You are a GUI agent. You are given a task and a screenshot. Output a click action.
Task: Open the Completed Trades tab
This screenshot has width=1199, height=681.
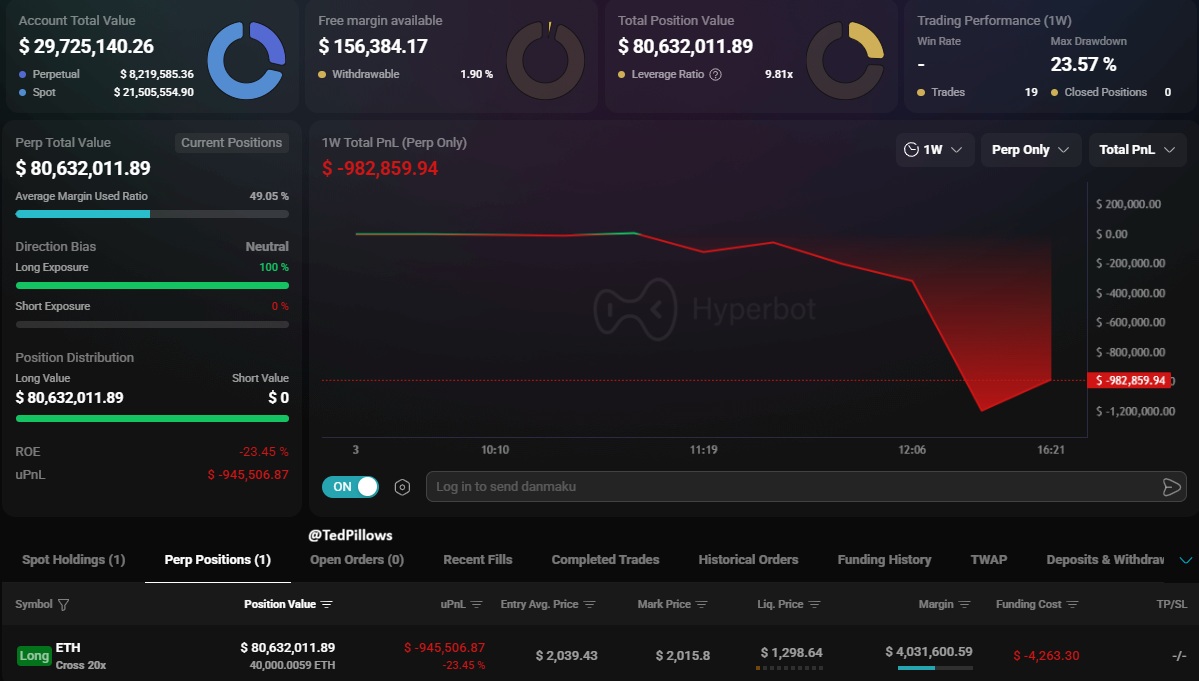point(606,559)
